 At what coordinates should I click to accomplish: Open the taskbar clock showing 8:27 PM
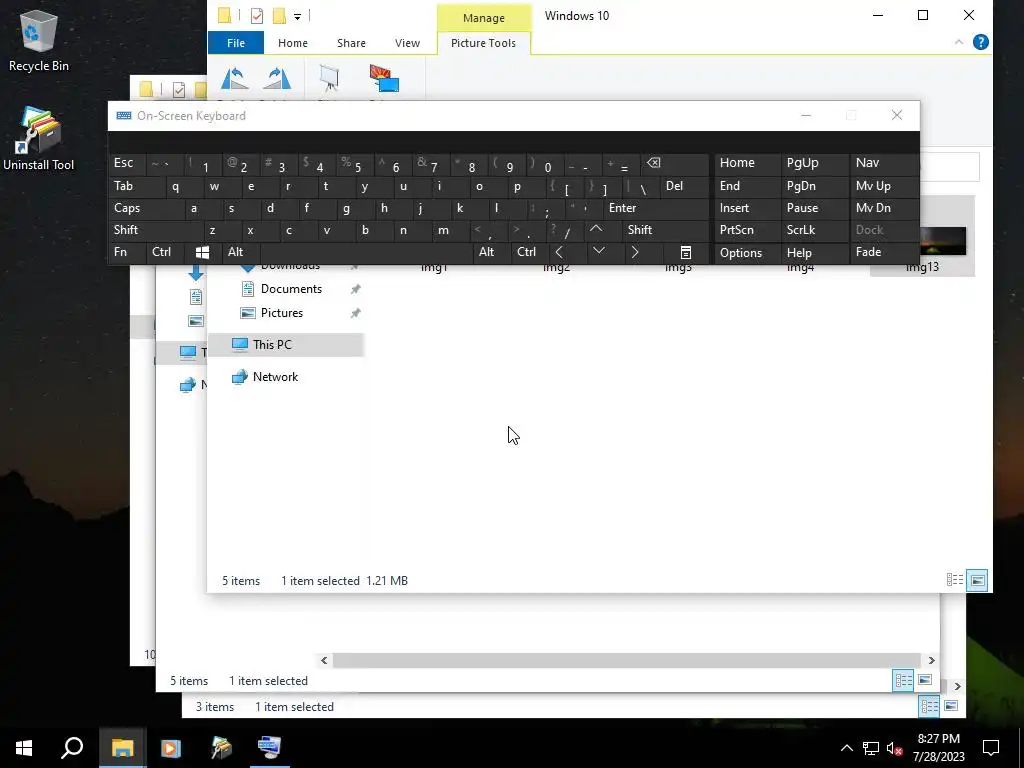[x=938, y=748]
